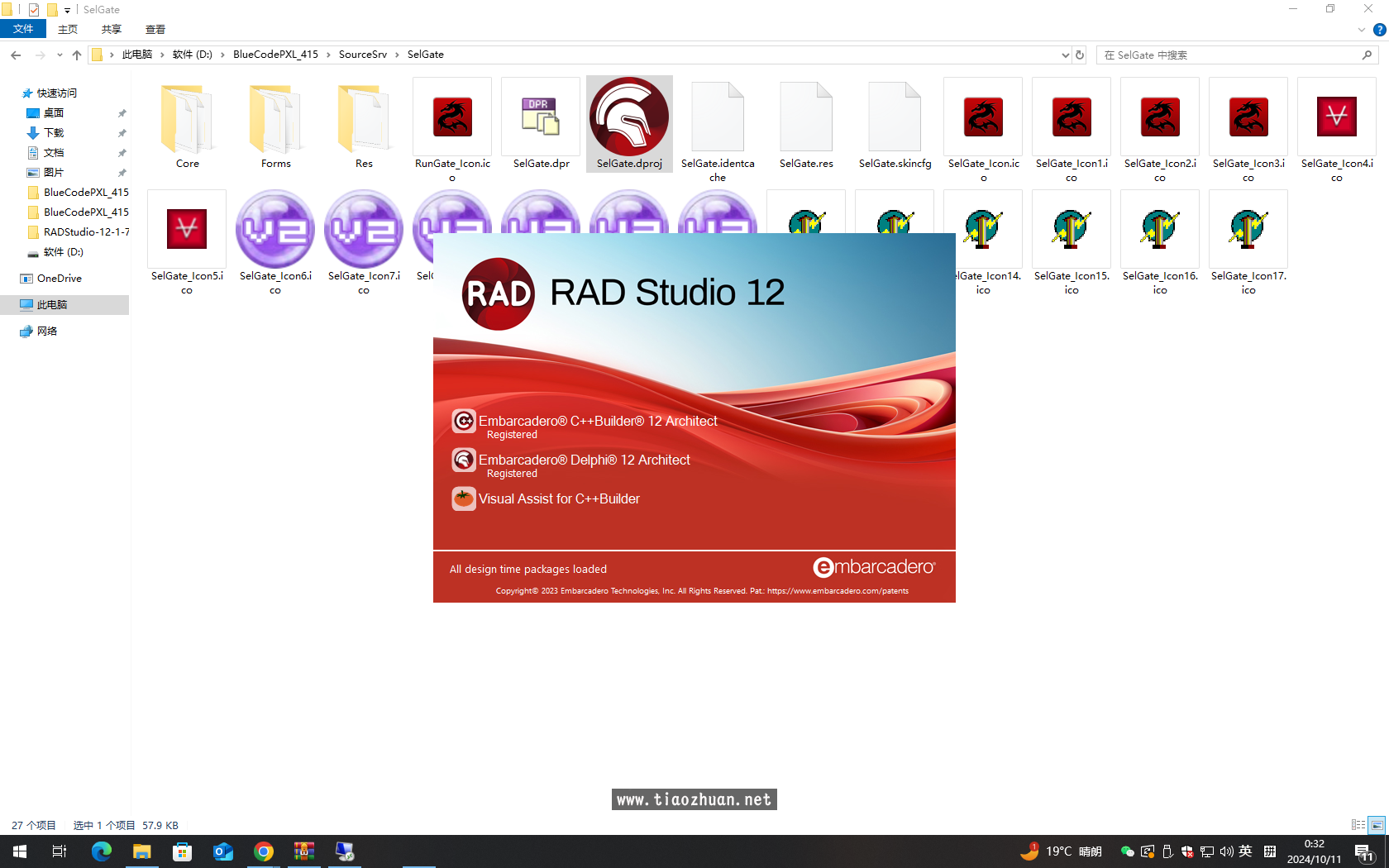Viewport: 1389px width, 868px height.
Task: Switch to details view layout
Action: (x=1358, y=825)
